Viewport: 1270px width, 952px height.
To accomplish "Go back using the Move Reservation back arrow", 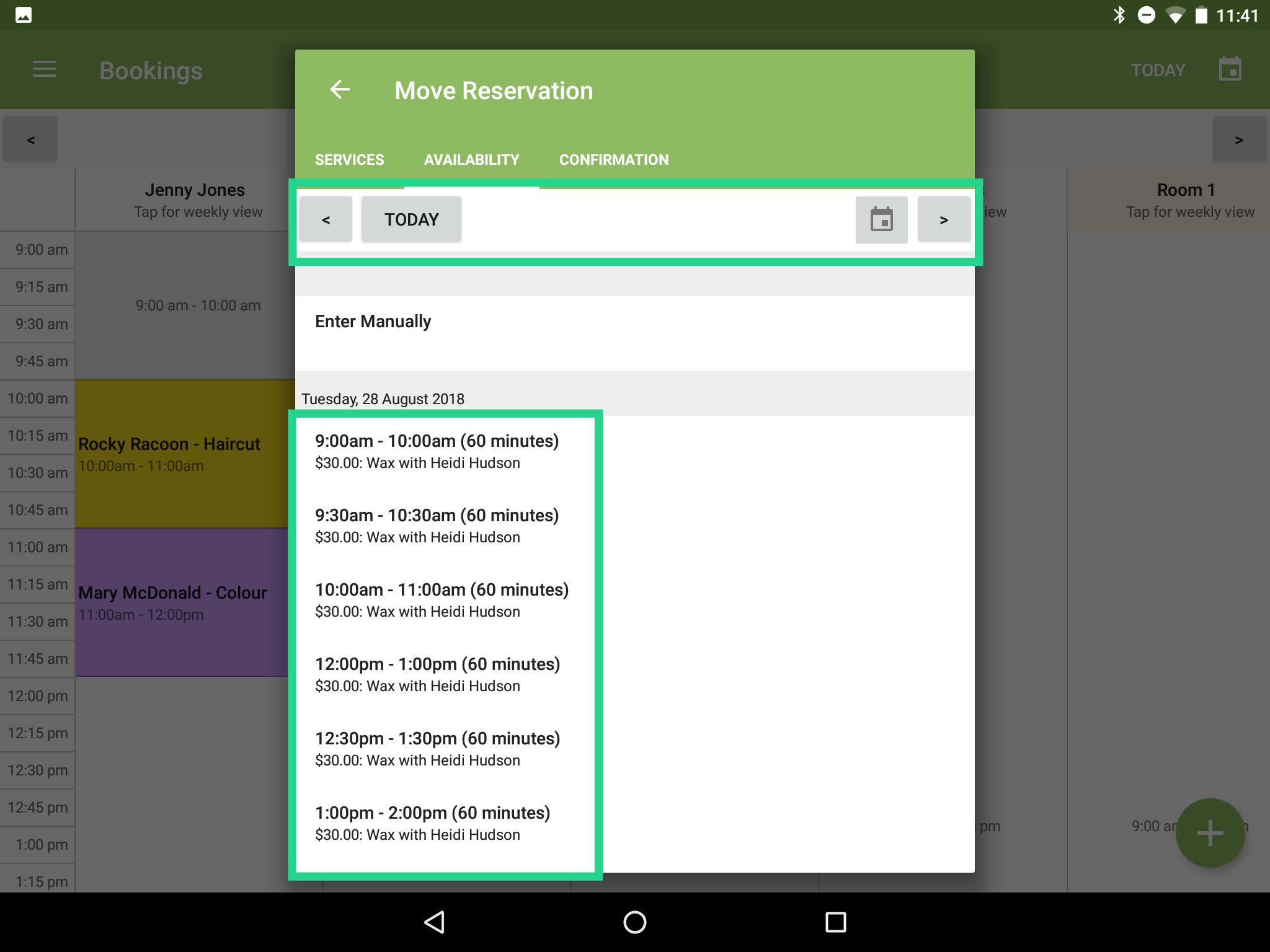I will [340, 90].
